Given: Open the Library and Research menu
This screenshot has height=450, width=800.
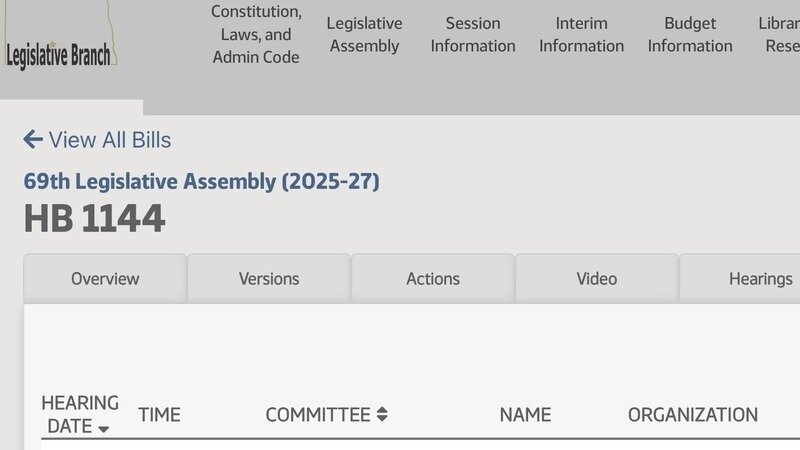Looking at the screenshot, I should tap(780, 35).
